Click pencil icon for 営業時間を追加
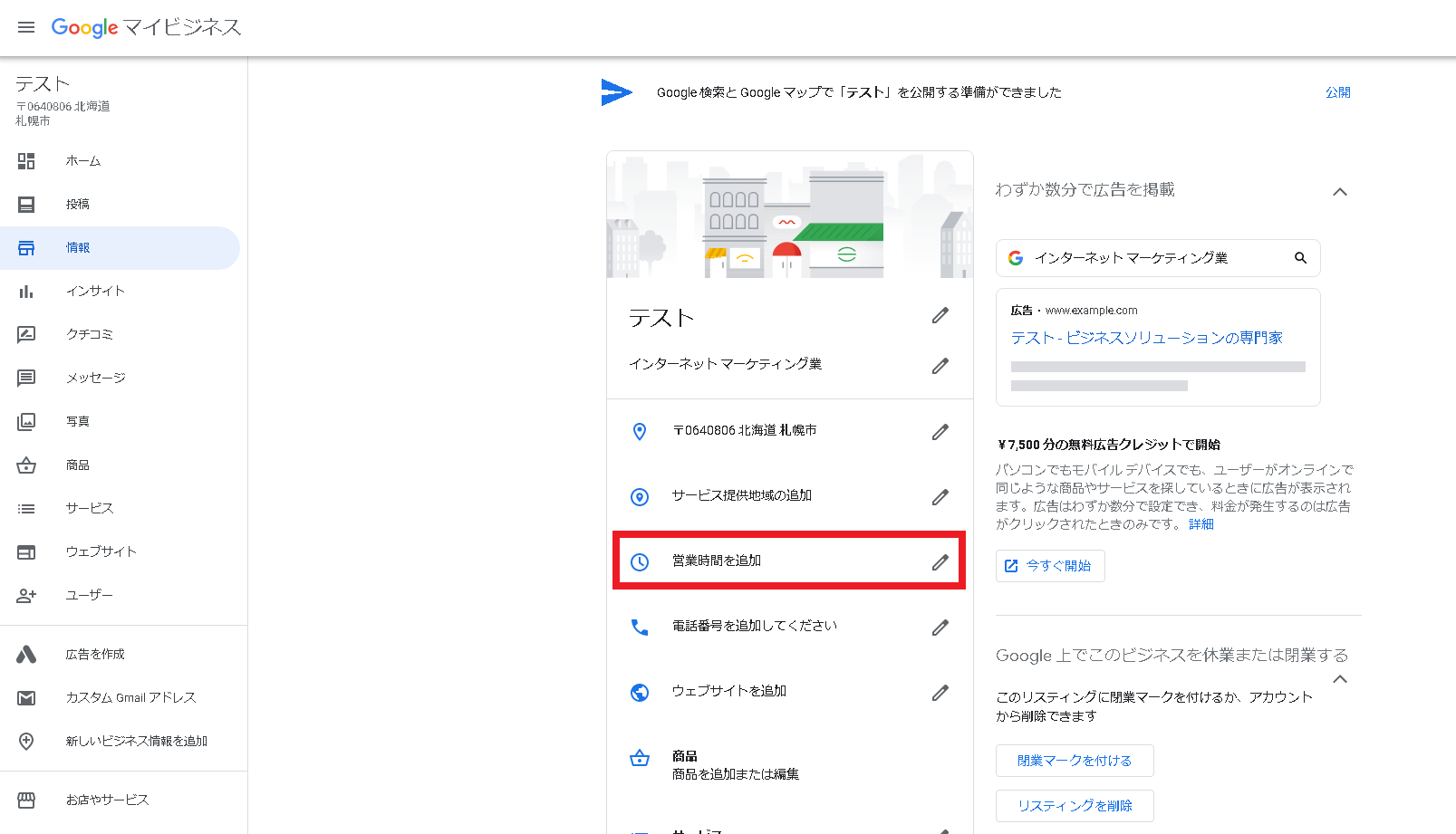1456x834 pixels. point(940,562)
